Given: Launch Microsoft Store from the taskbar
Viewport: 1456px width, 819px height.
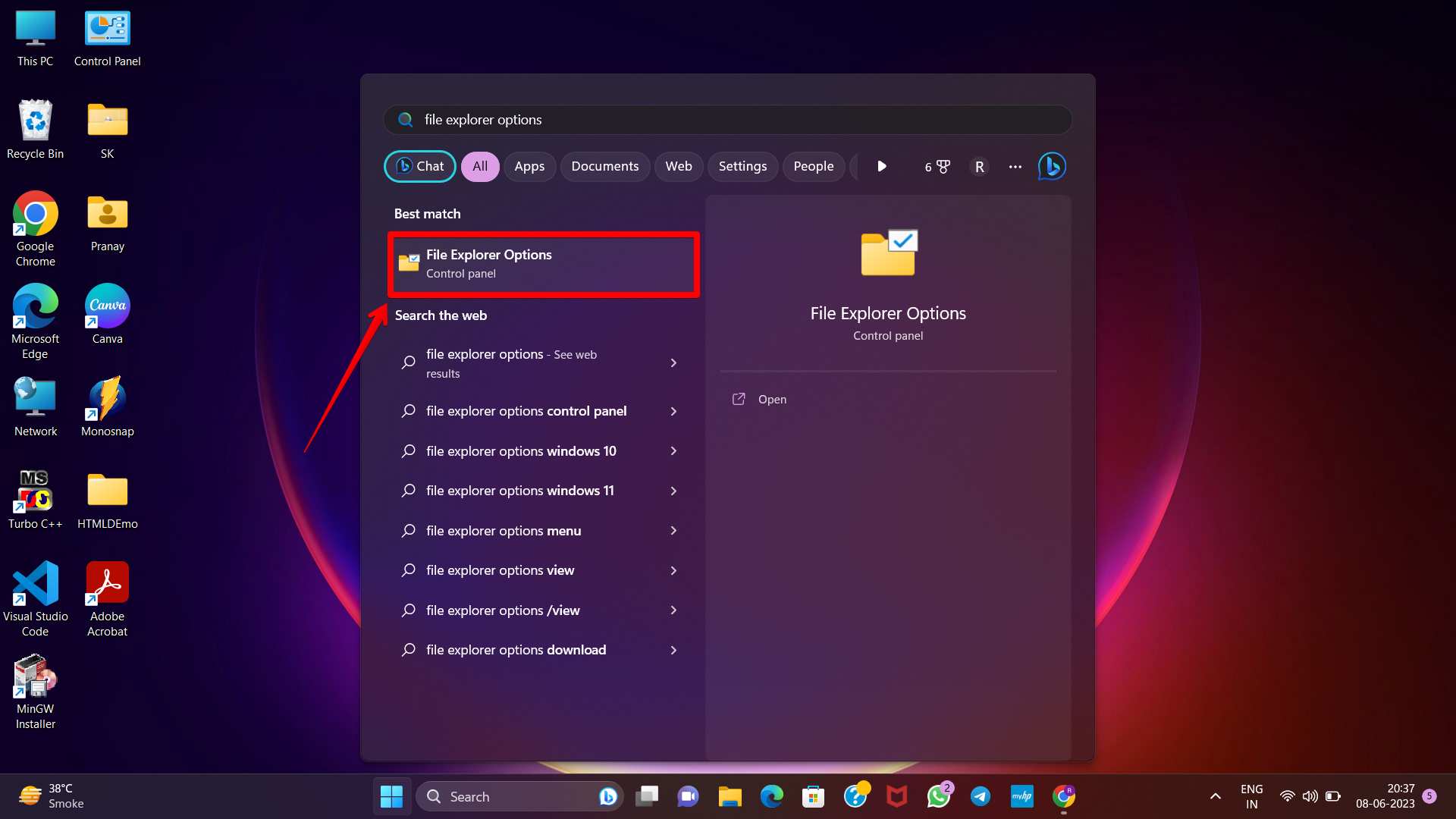Looking at the screenshot, I should click(x=813, y=796).
